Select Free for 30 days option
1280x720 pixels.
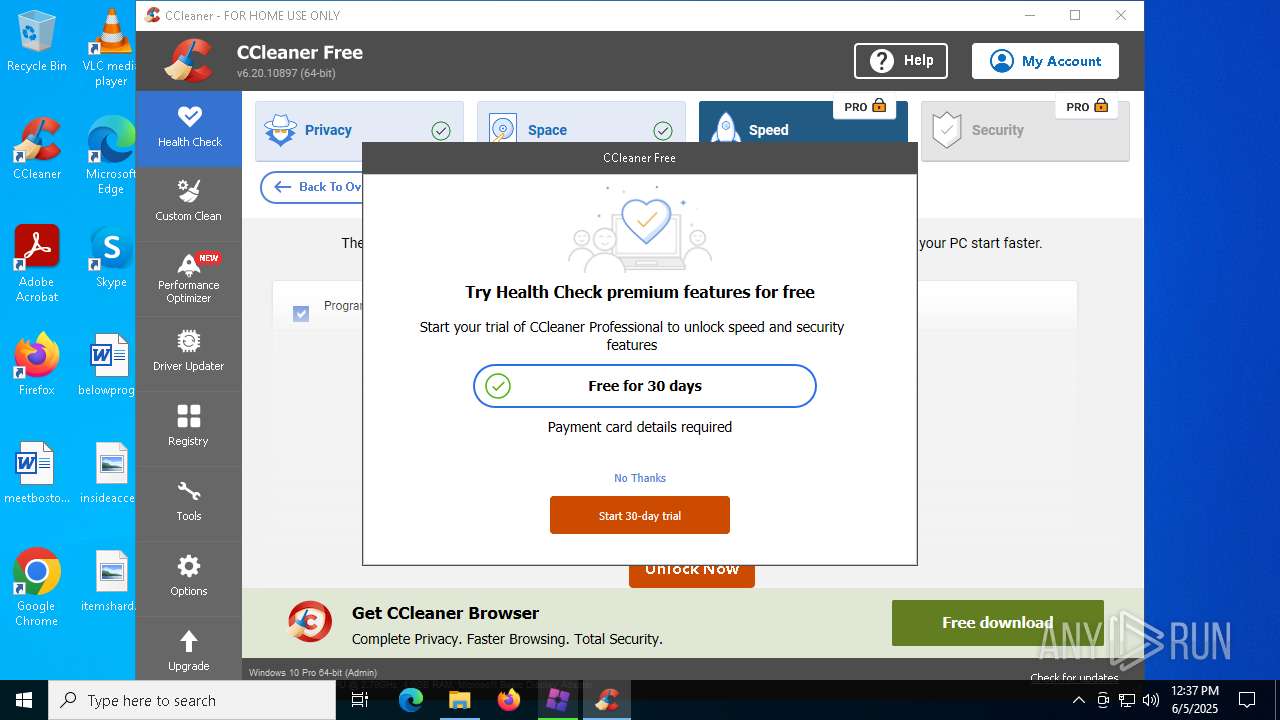point(645,386)
